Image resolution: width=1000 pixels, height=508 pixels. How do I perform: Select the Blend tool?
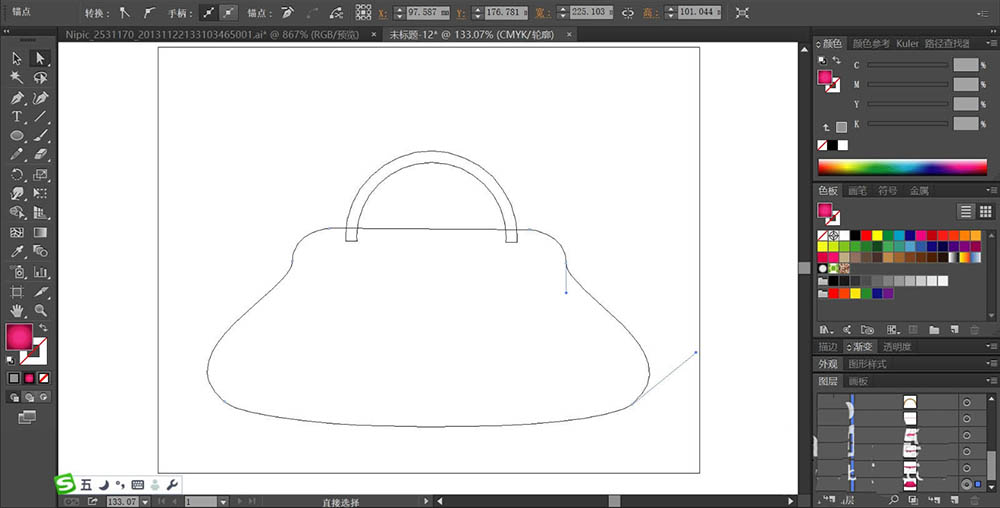[x=40, y=252]
